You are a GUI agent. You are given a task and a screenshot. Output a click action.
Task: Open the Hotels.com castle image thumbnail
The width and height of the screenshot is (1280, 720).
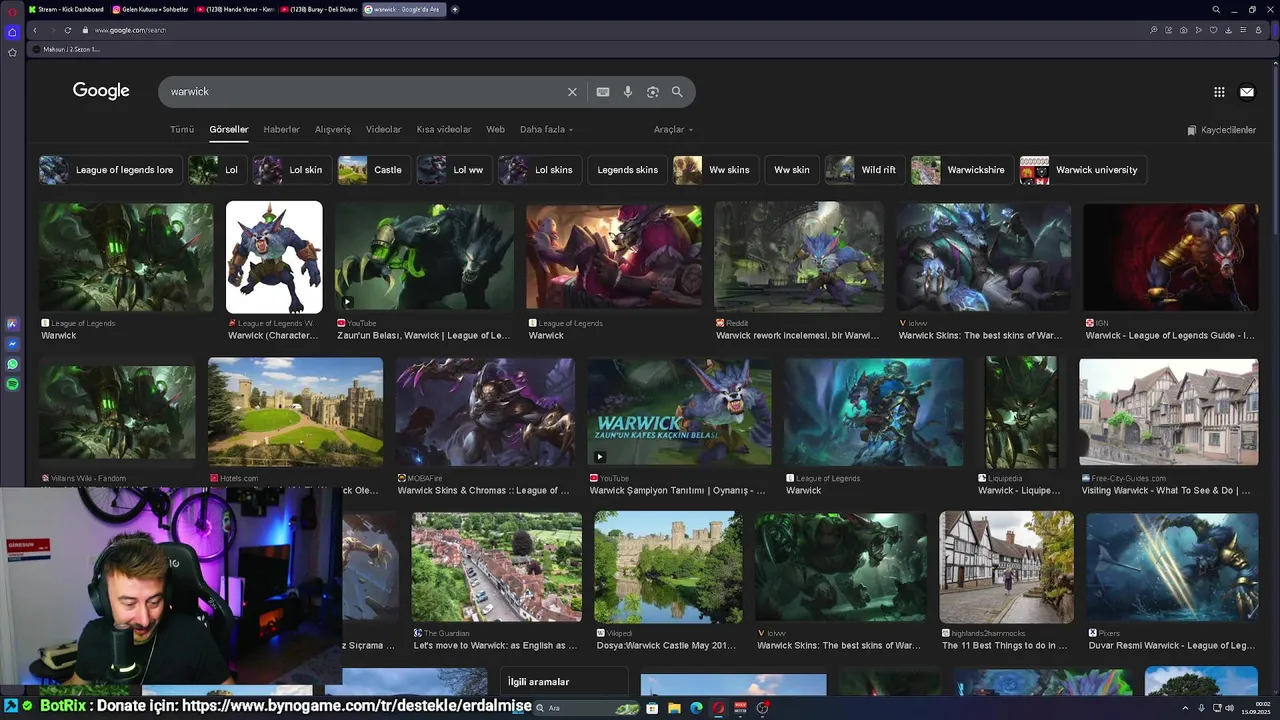tap(295, 412)
